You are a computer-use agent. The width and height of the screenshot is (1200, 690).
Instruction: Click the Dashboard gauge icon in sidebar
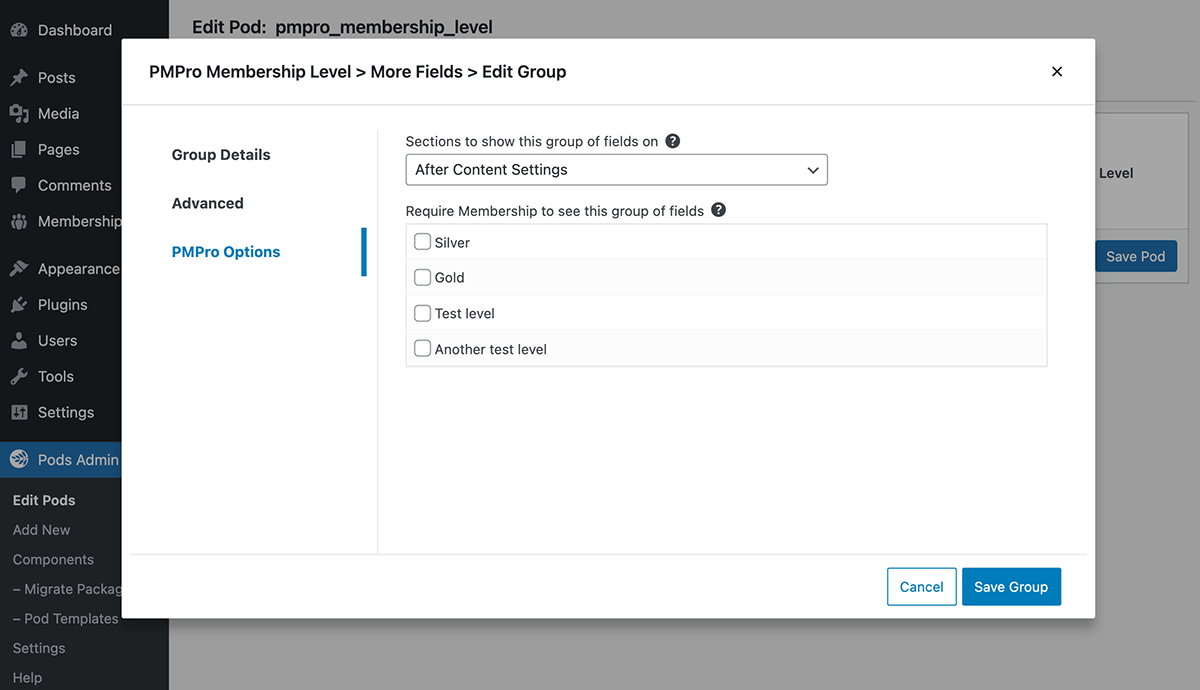19,30
